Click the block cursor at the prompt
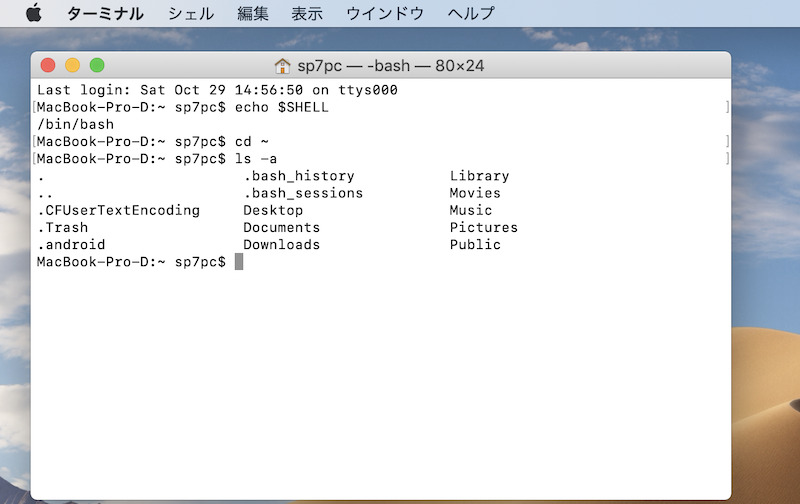Screen dimensions: 800x504 click(x=239, y=262)
